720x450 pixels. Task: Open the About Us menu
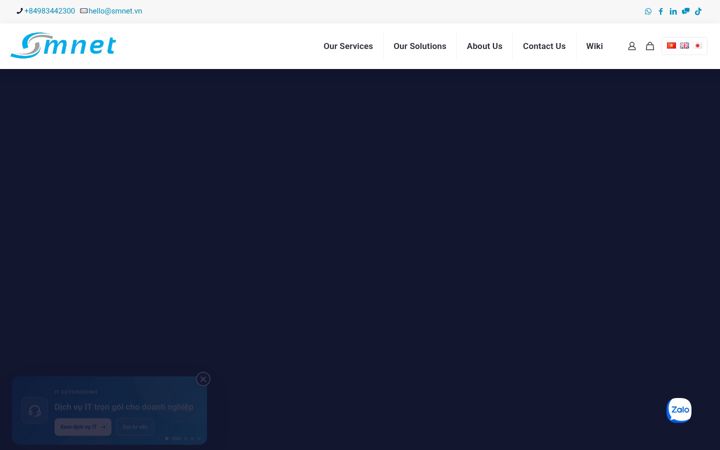pos(484,46)
